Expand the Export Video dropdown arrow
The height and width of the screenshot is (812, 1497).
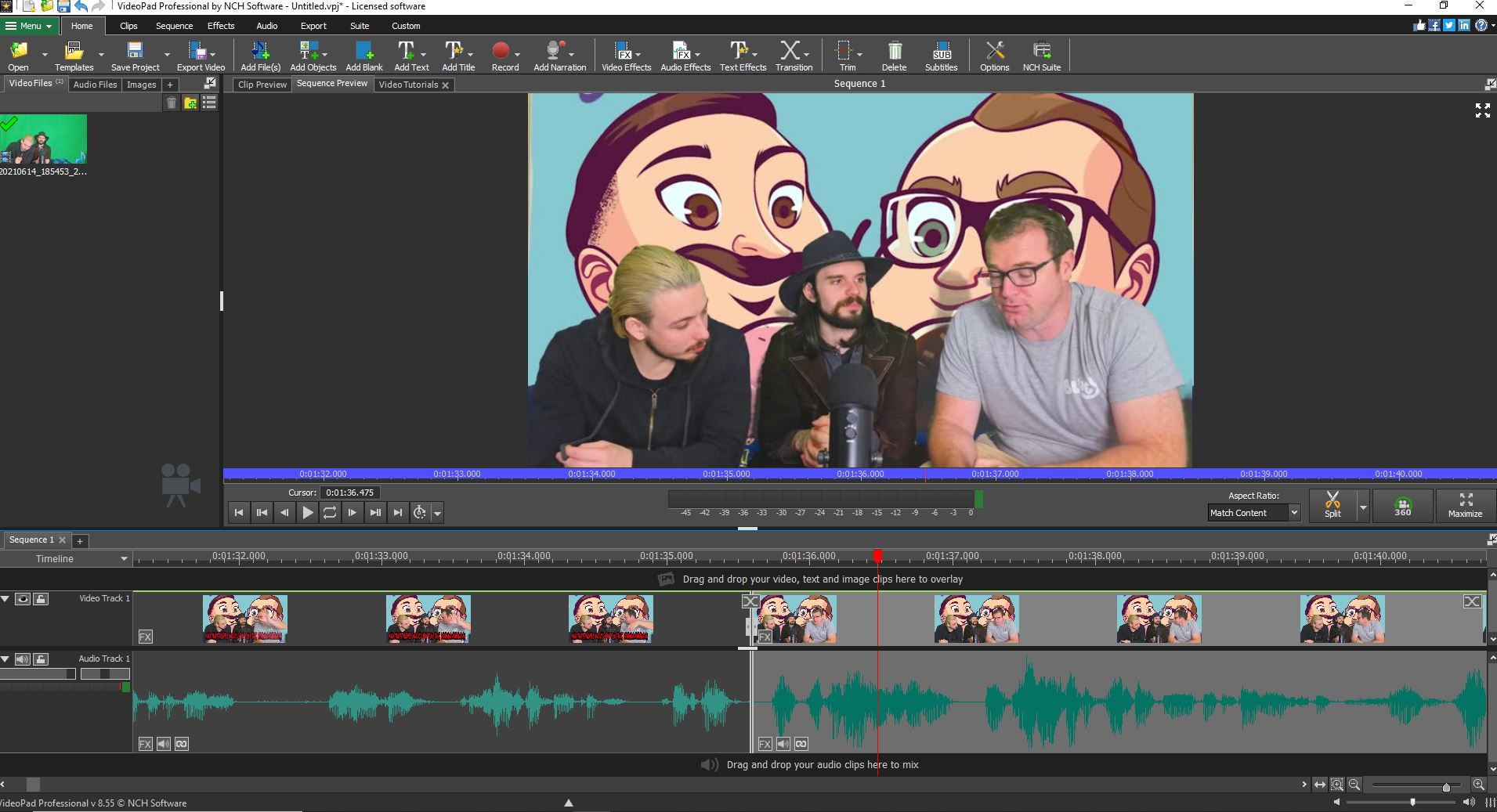[212, 55]
